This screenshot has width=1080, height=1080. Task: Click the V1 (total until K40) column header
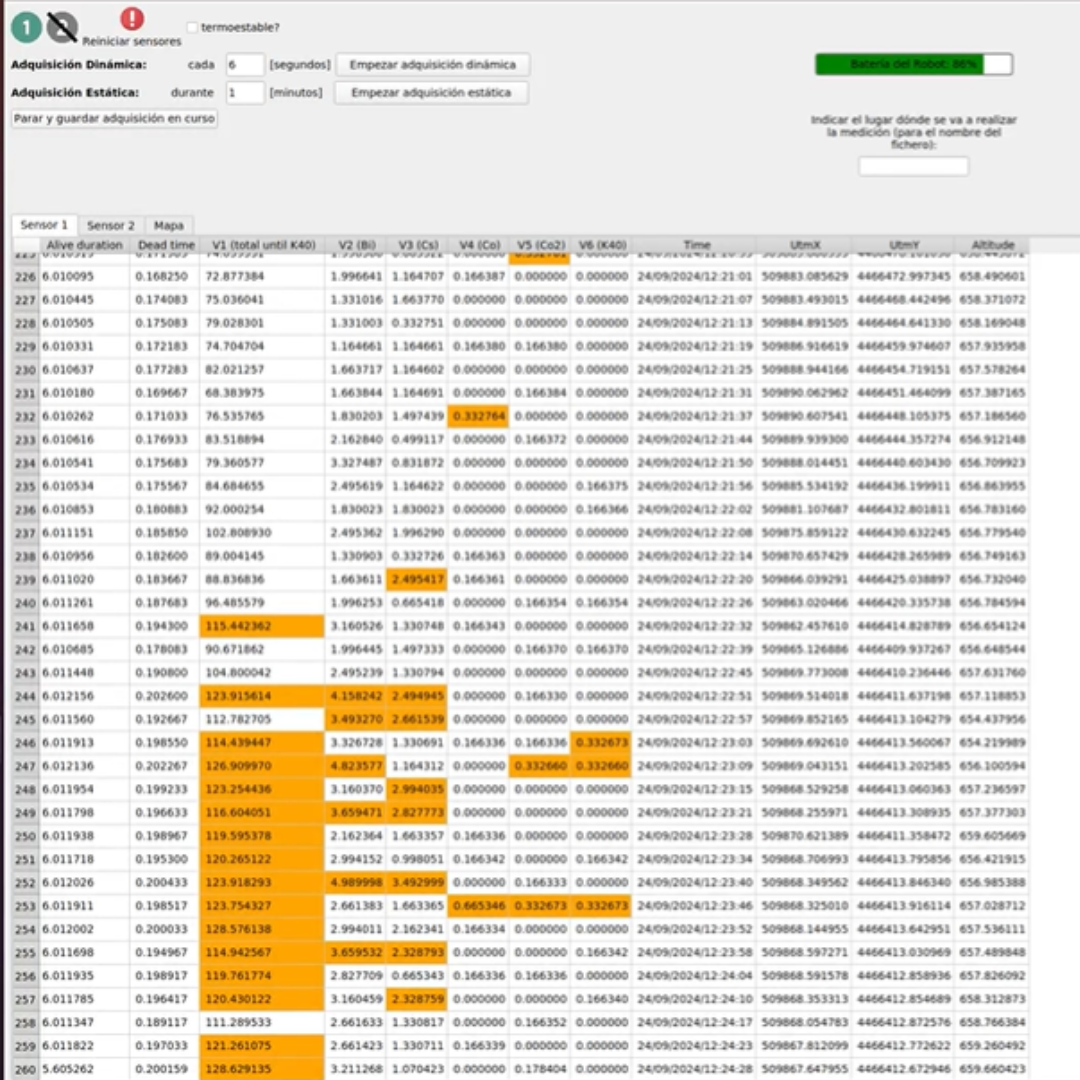[262, 245]
